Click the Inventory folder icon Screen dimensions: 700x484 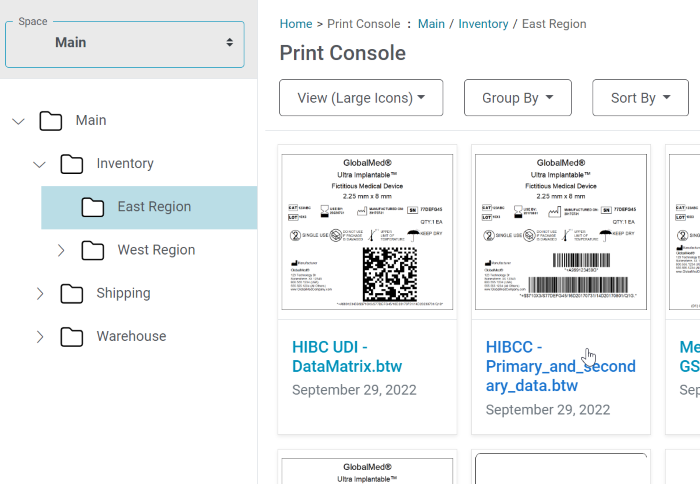[x=71, y=164]
